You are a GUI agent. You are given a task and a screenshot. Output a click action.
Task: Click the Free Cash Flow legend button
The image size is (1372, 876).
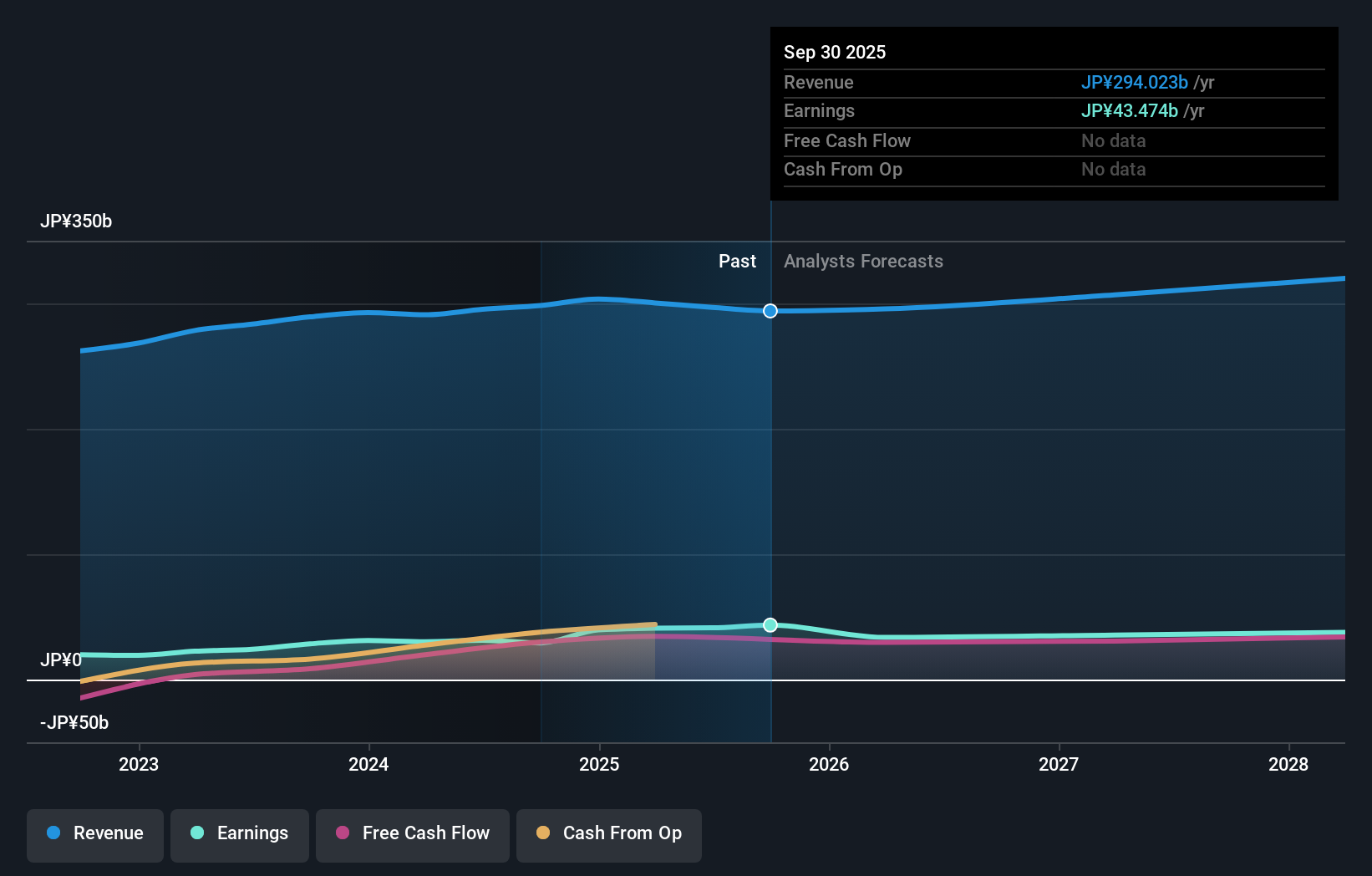(x=412, y=833)
